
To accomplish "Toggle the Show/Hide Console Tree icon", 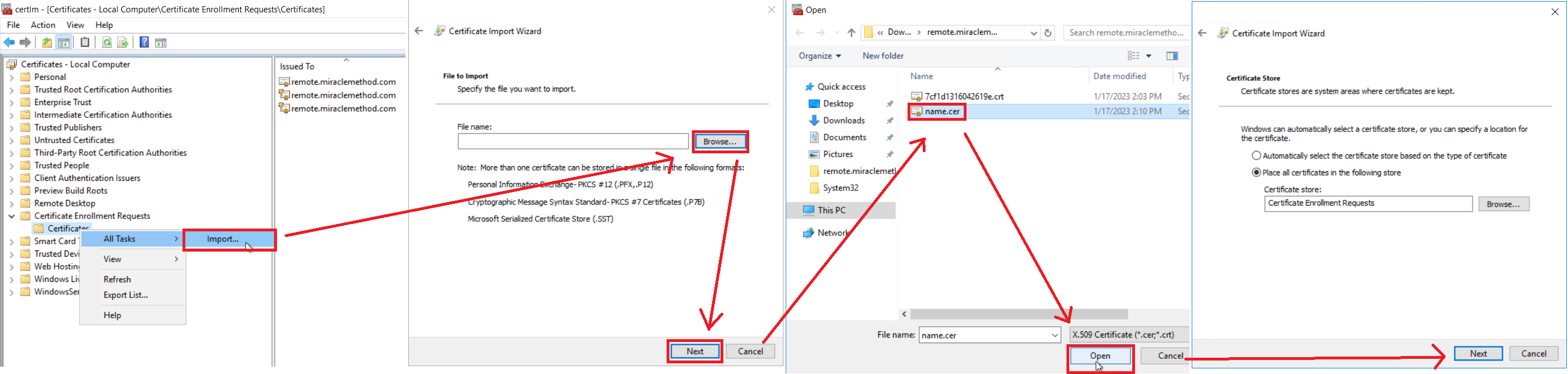I will tap(64, 43).
